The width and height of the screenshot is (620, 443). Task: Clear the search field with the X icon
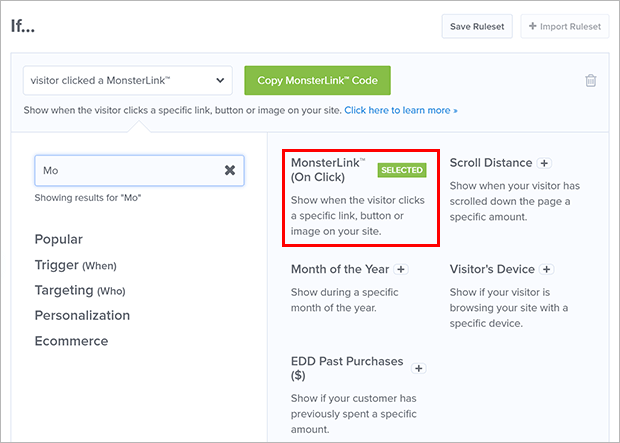point(230,170)
